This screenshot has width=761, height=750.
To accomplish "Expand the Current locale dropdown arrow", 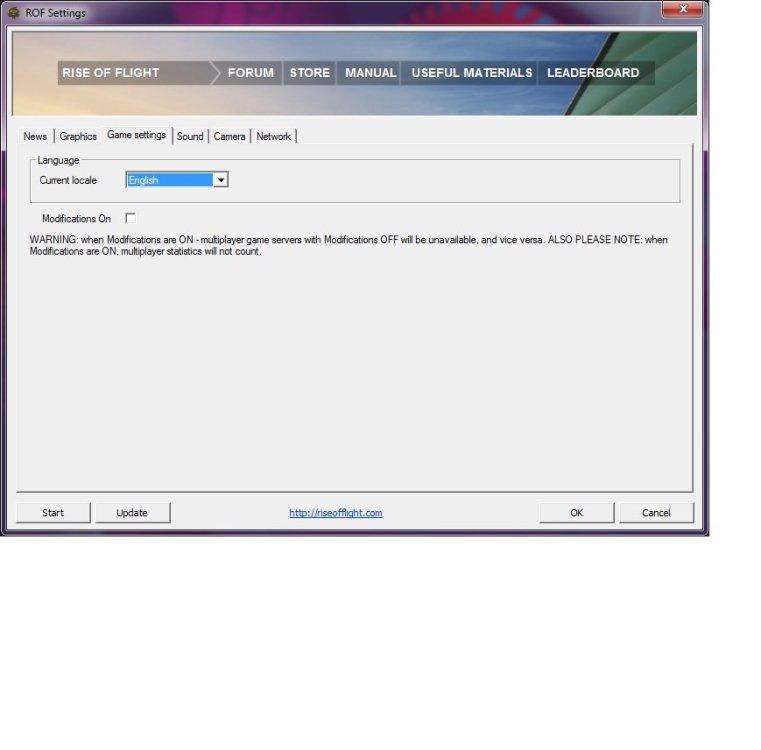I will coord(220,180).
